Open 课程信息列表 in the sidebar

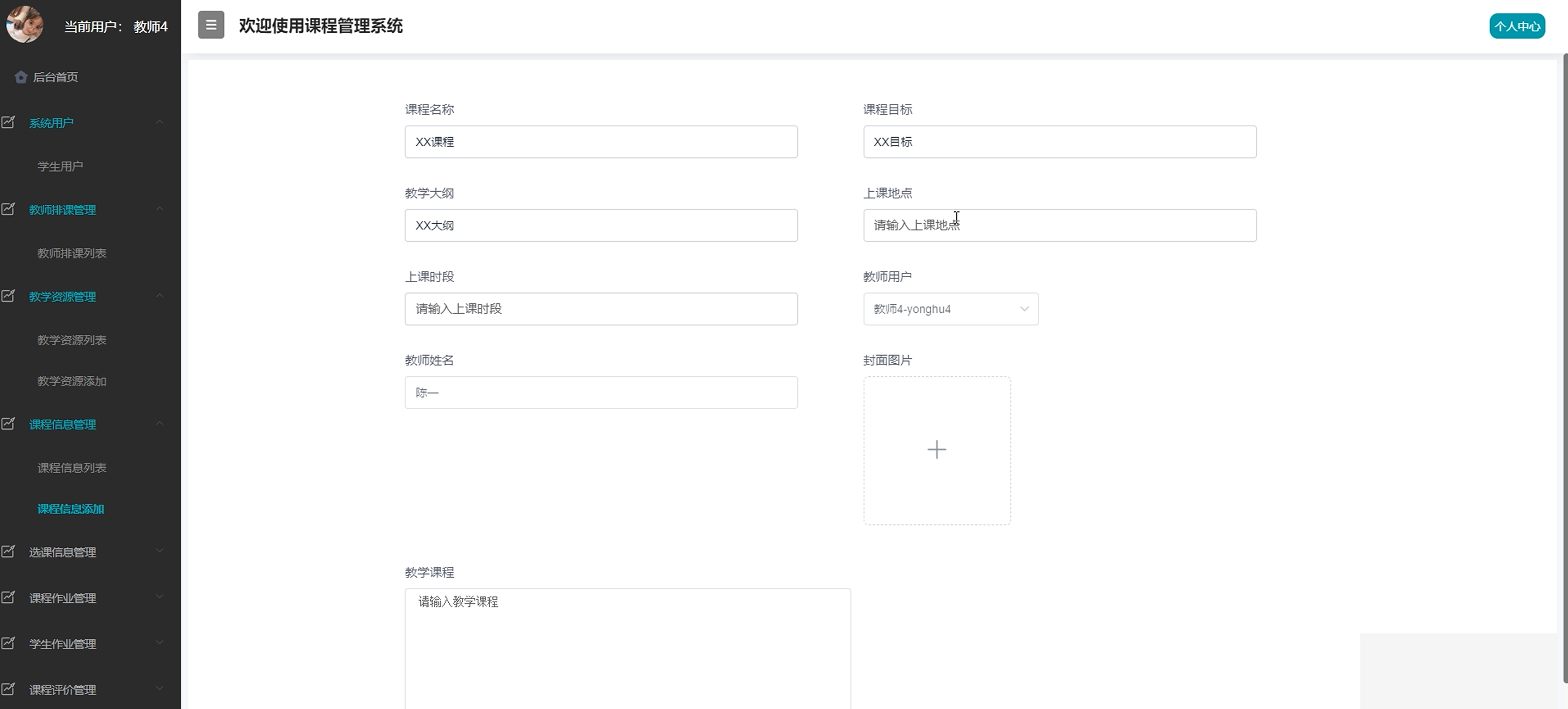(x=72, y=468)
